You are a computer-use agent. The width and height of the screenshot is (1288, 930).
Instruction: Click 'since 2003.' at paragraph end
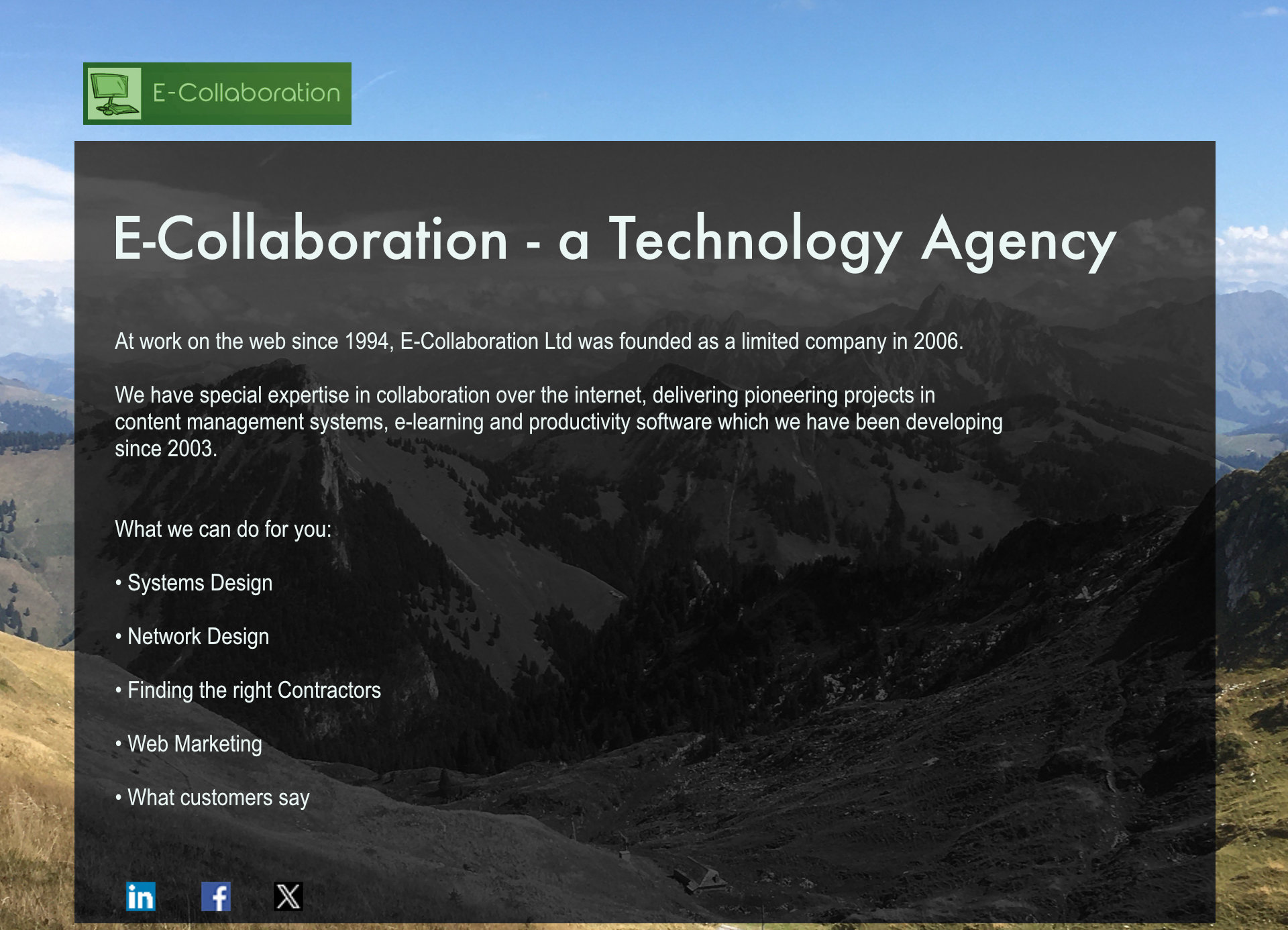pos(166,449)
